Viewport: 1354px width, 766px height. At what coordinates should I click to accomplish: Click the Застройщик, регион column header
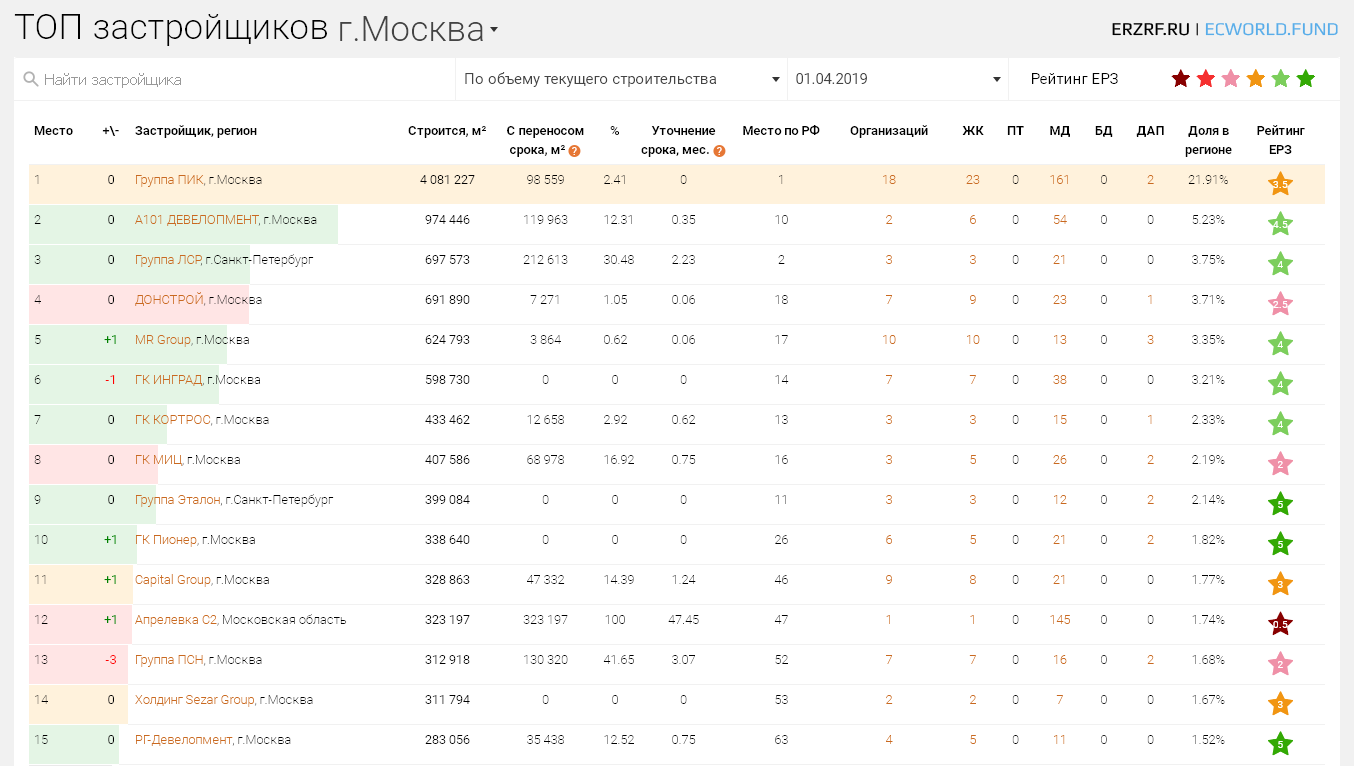196,131
